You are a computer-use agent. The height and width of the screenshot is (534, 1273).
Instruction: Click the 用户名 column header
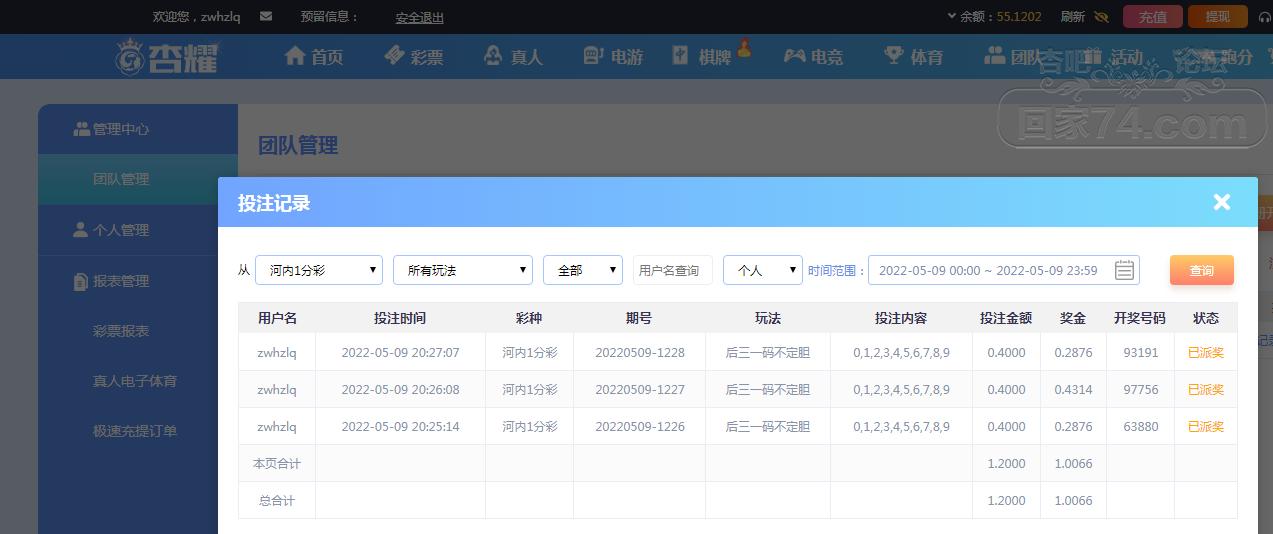pos(277,318)
